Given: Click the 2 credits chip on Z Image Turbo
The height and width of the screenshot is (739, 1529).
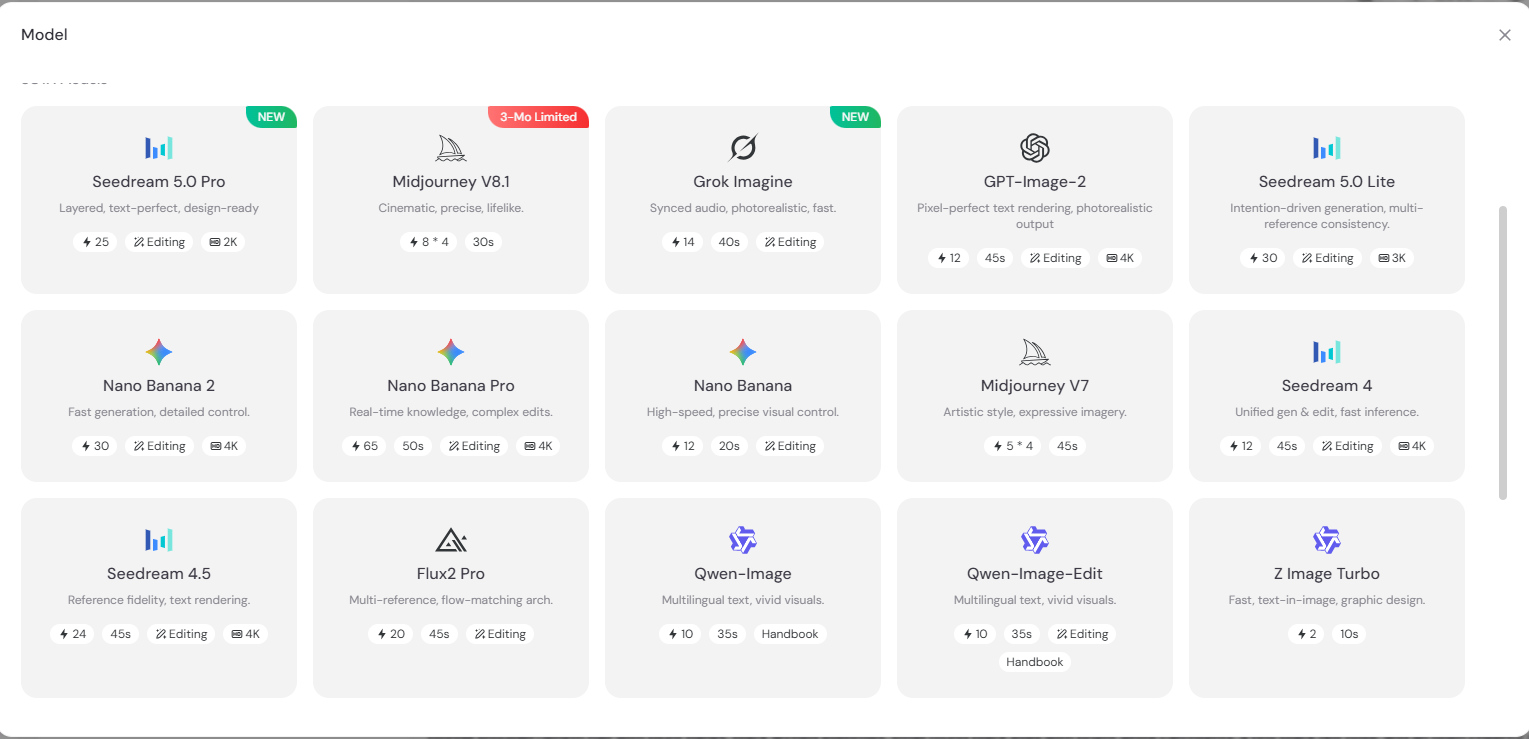Looking at the screenshot, I should [1305, 634].
